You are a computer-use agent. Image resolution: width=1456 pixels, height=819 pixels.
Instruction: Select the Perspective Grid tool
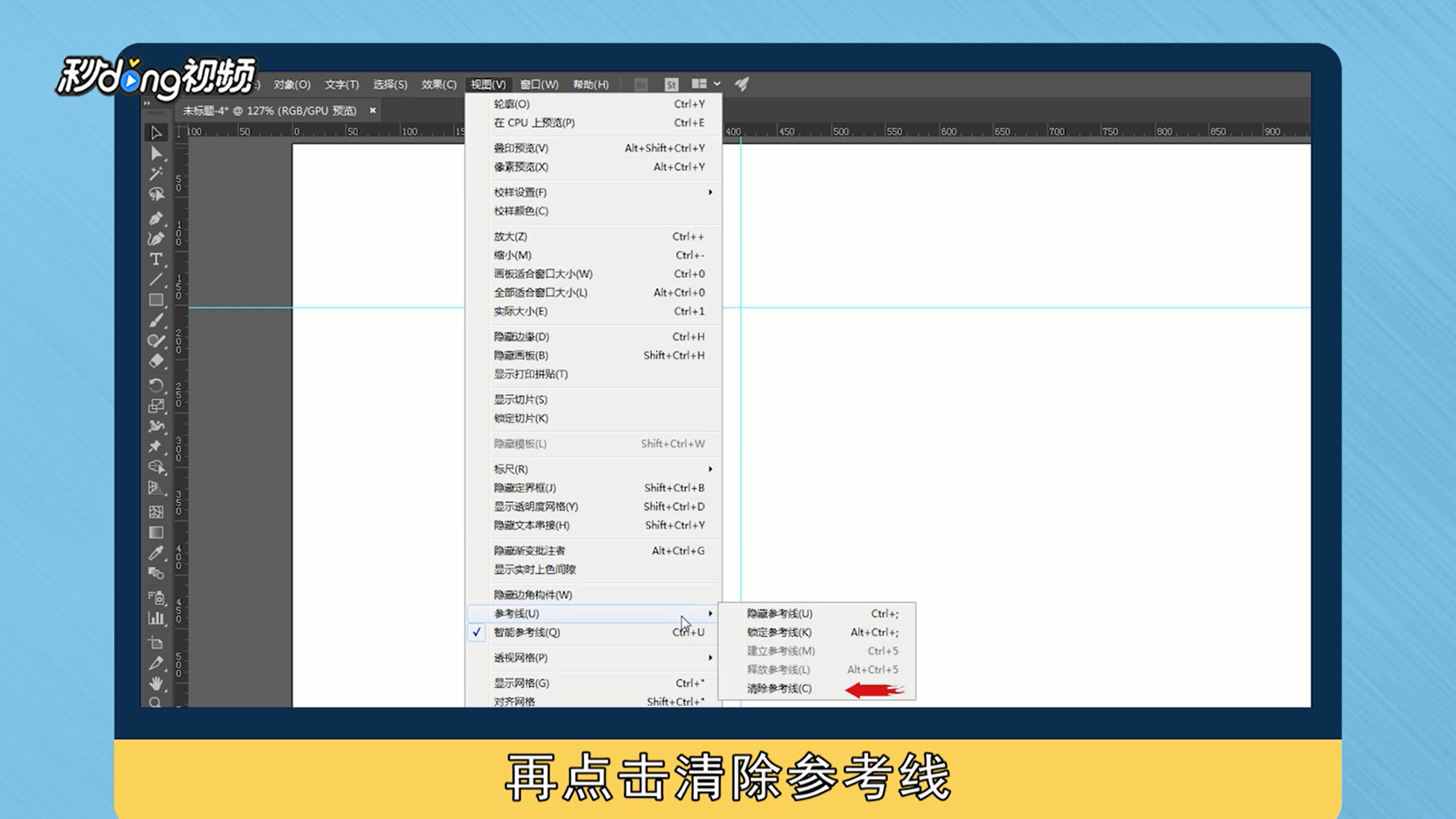(156, 488)
